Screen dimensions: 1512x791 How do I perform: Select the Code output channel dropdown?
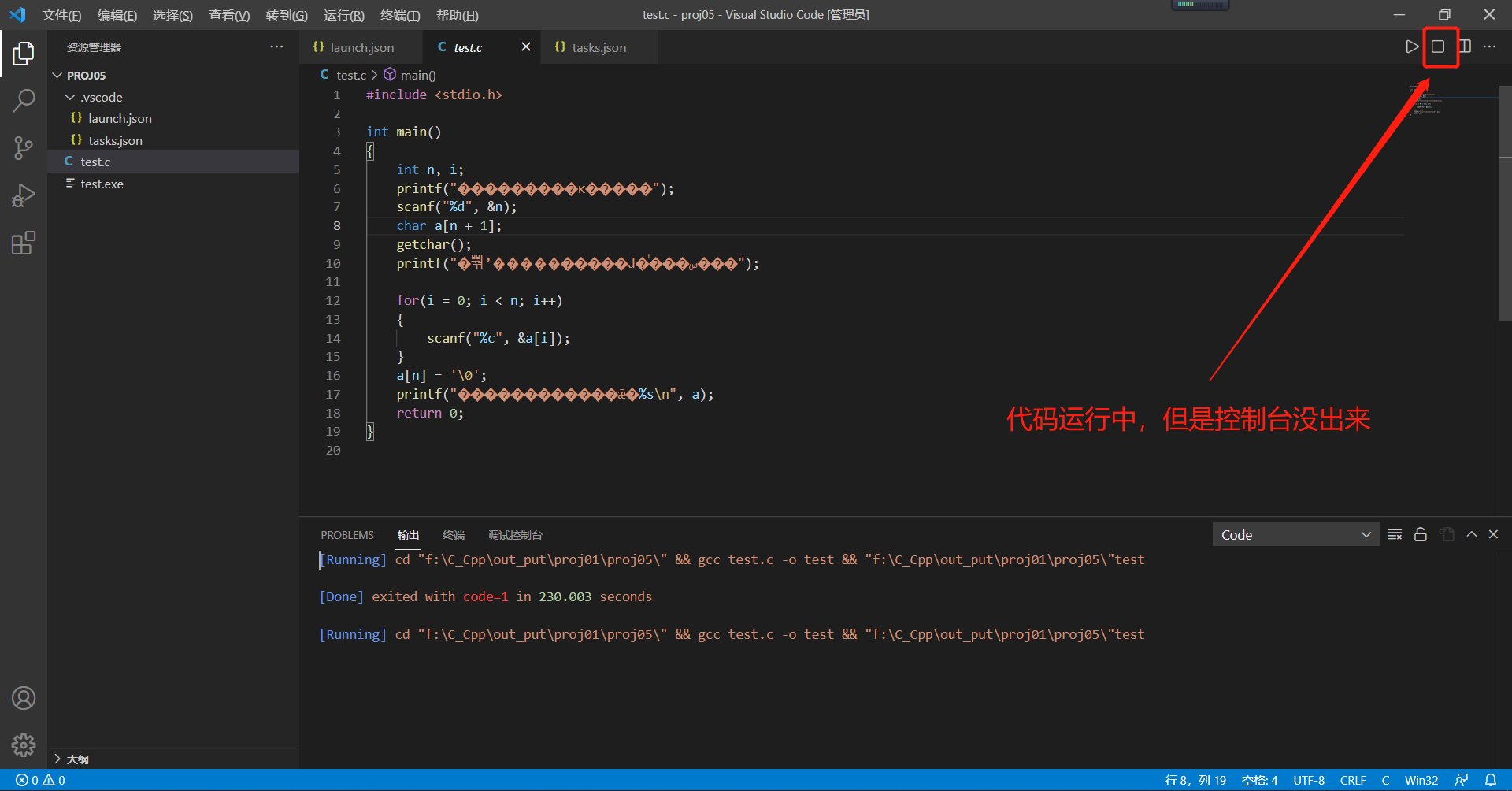[x=1296, y=535]
